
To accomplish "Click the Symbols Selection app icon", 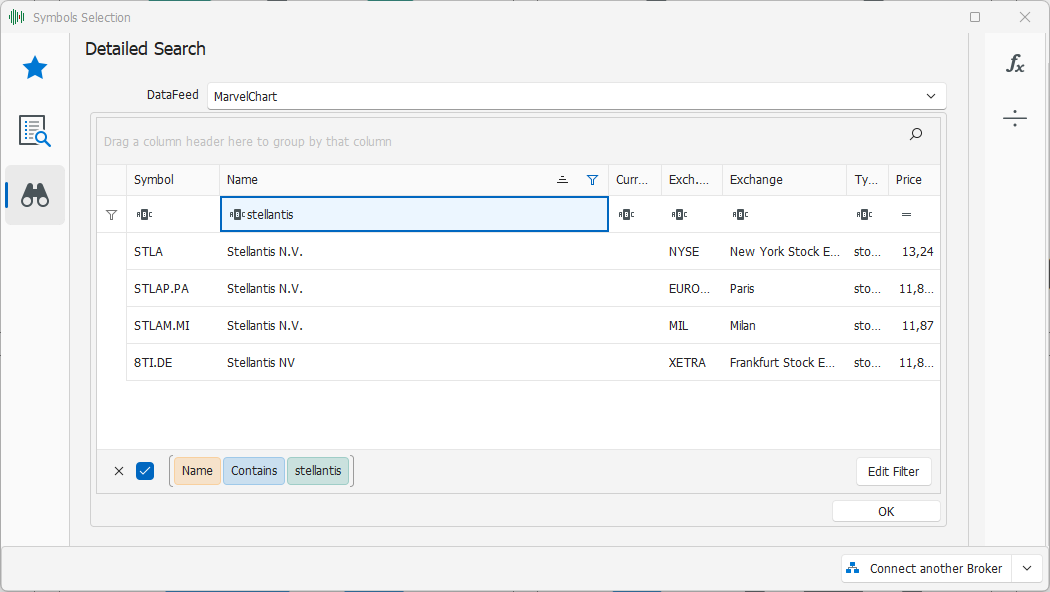I will tap(17, 17).
